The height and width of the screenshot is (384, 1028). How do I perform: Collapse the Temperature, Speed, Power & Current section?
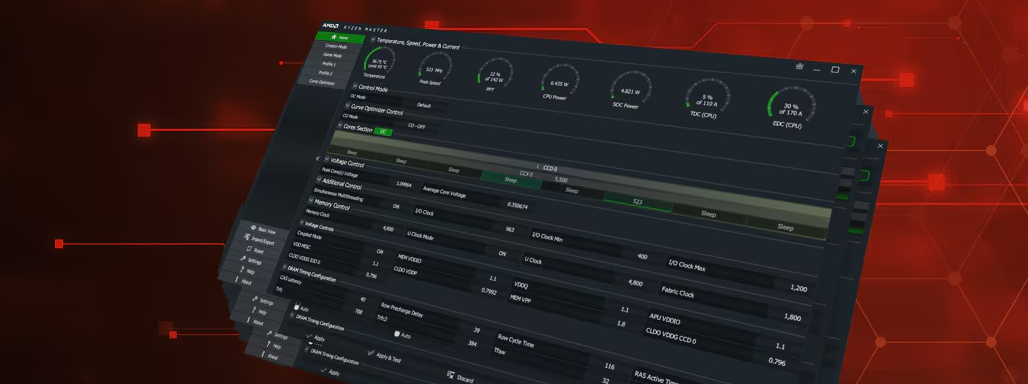point(372,40)
